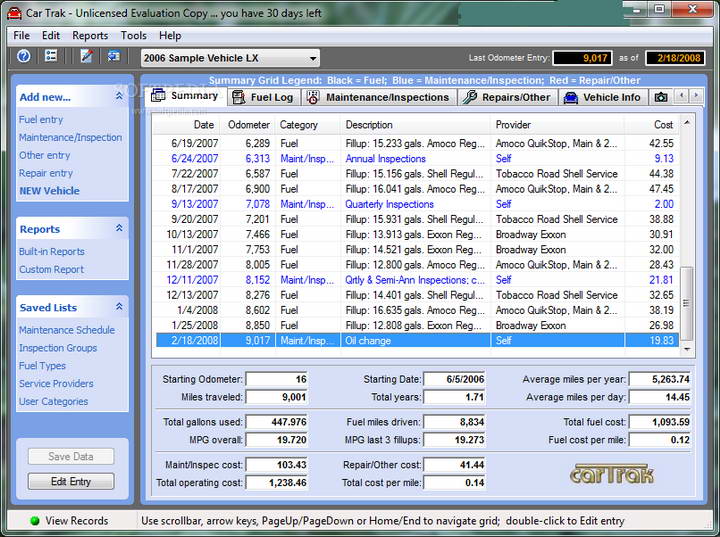Click the help question mark toolbar icon
Screen dimensions: 720x537
[23, 57]
